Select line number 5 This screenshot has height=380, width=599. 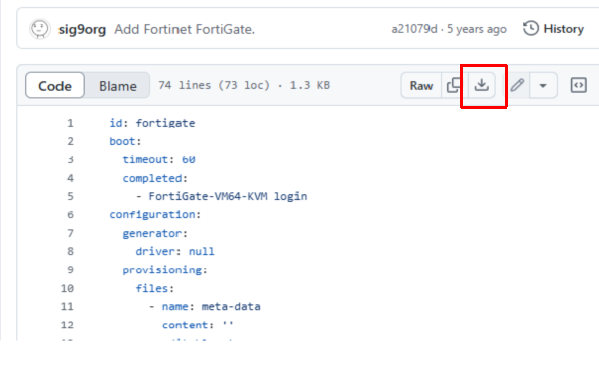click(70, 196)
